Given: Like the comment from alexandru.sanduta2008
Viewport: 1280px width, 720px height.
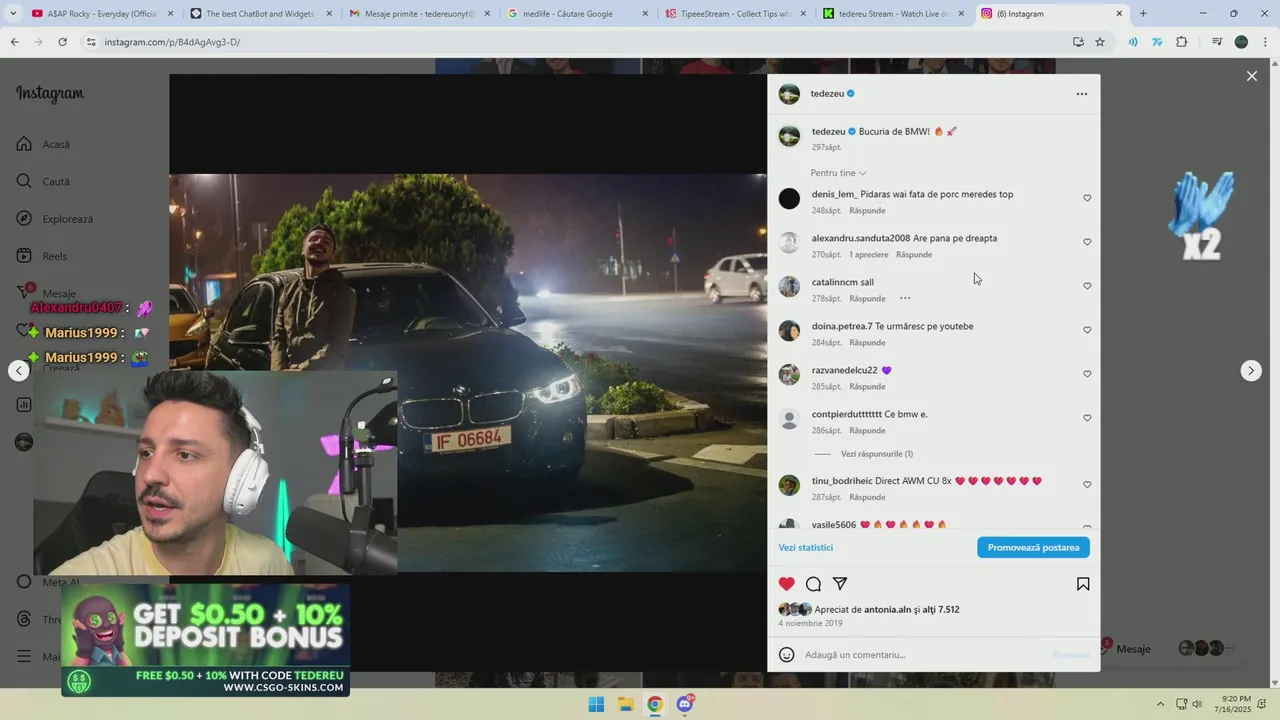Looking at the screenshot, I should click(x=1087, y=242).
